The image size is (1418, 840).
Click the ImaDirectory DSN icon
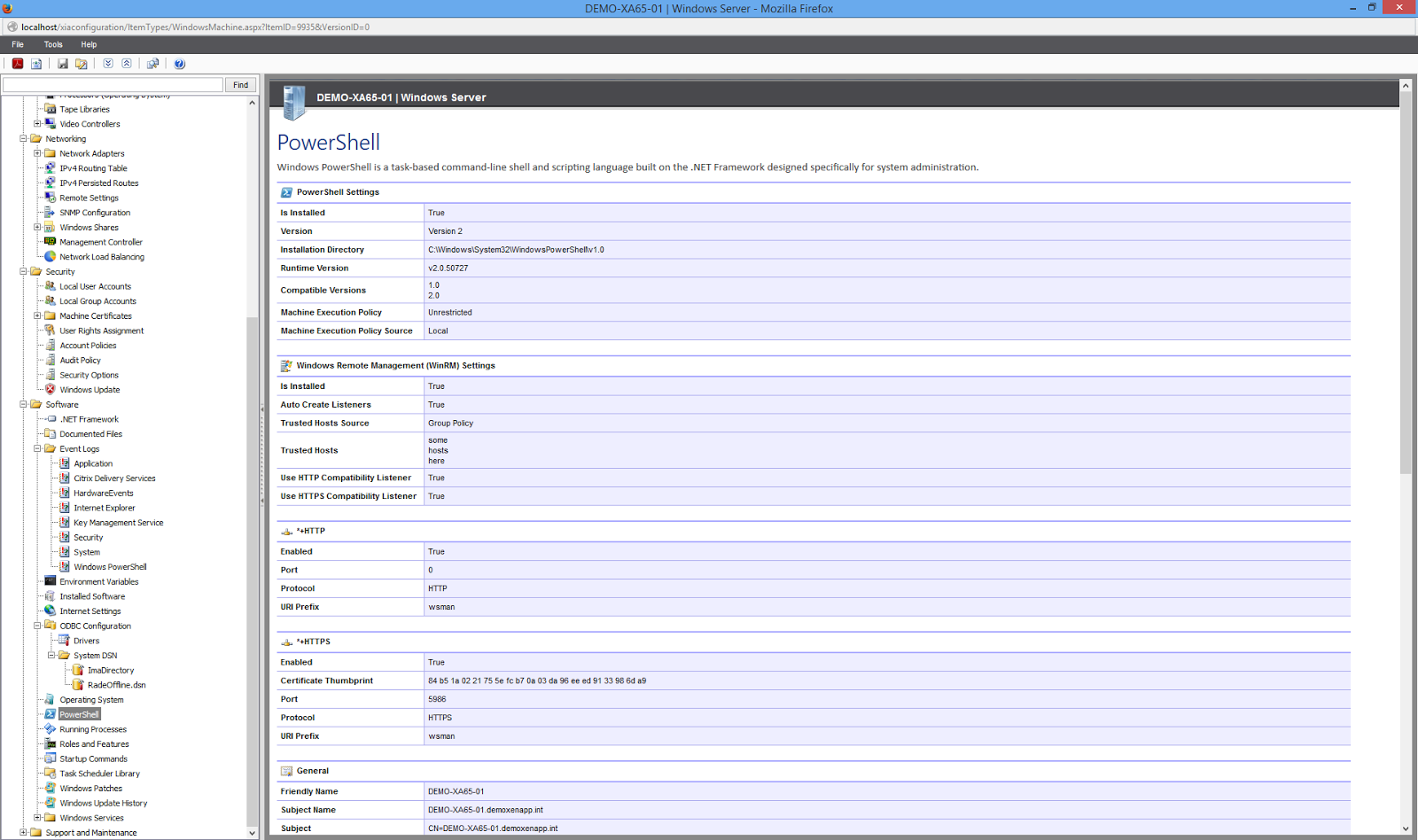click(78, 670)
